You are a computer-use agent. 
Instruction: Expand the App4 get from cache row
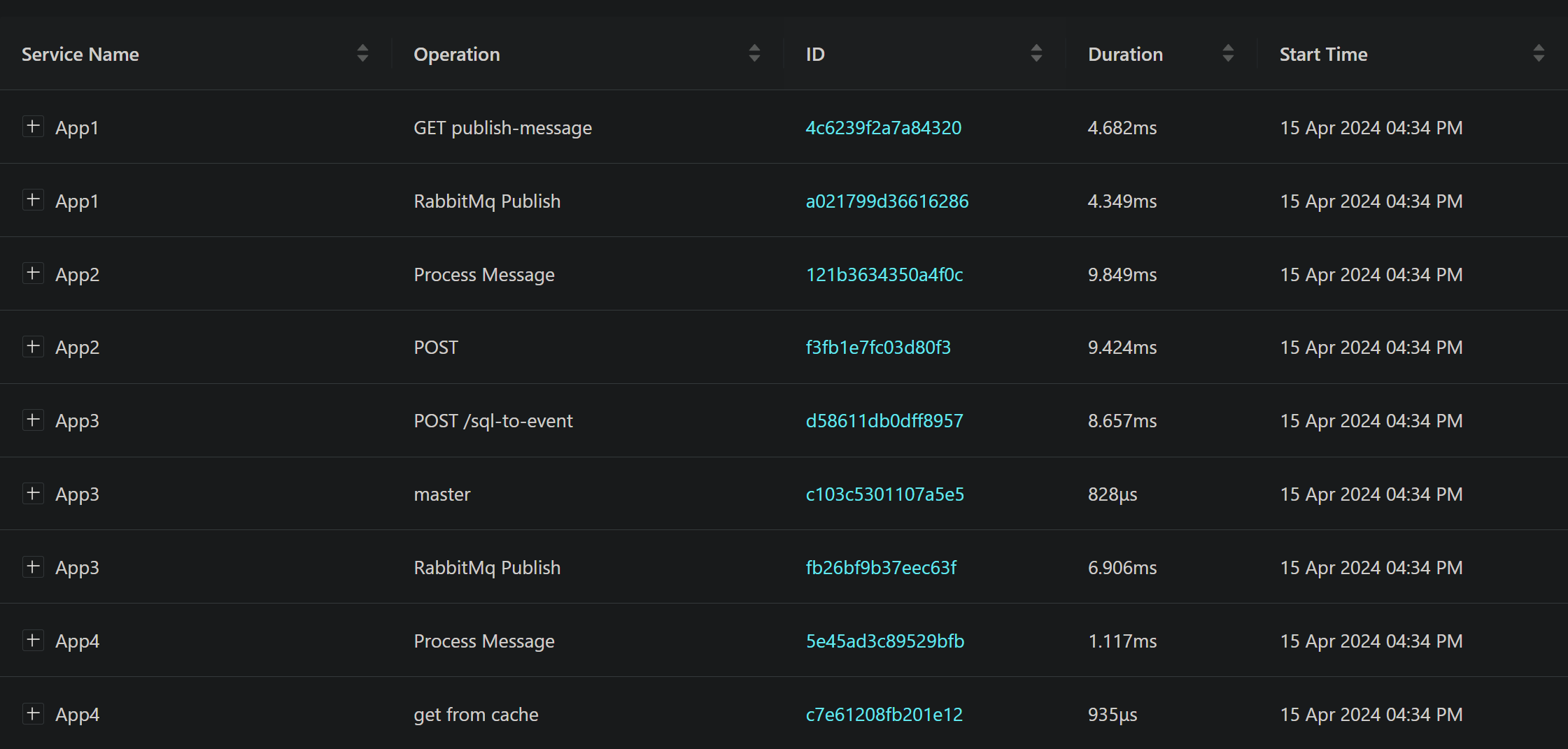(x=33, y=713)
